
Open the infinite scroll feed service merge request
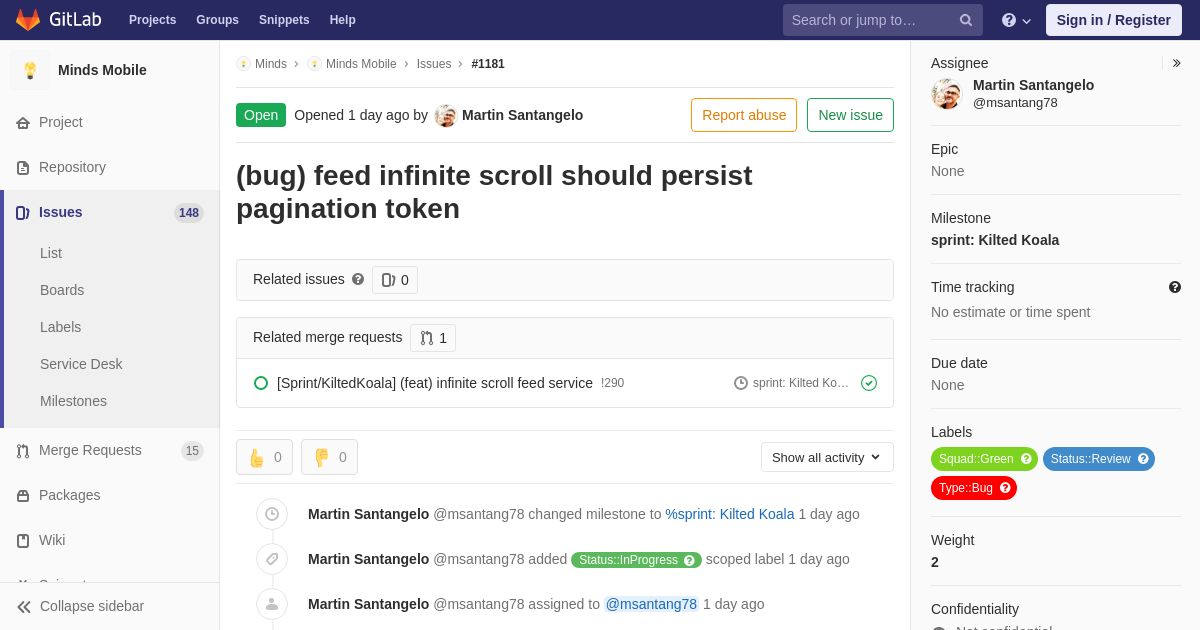434,383
